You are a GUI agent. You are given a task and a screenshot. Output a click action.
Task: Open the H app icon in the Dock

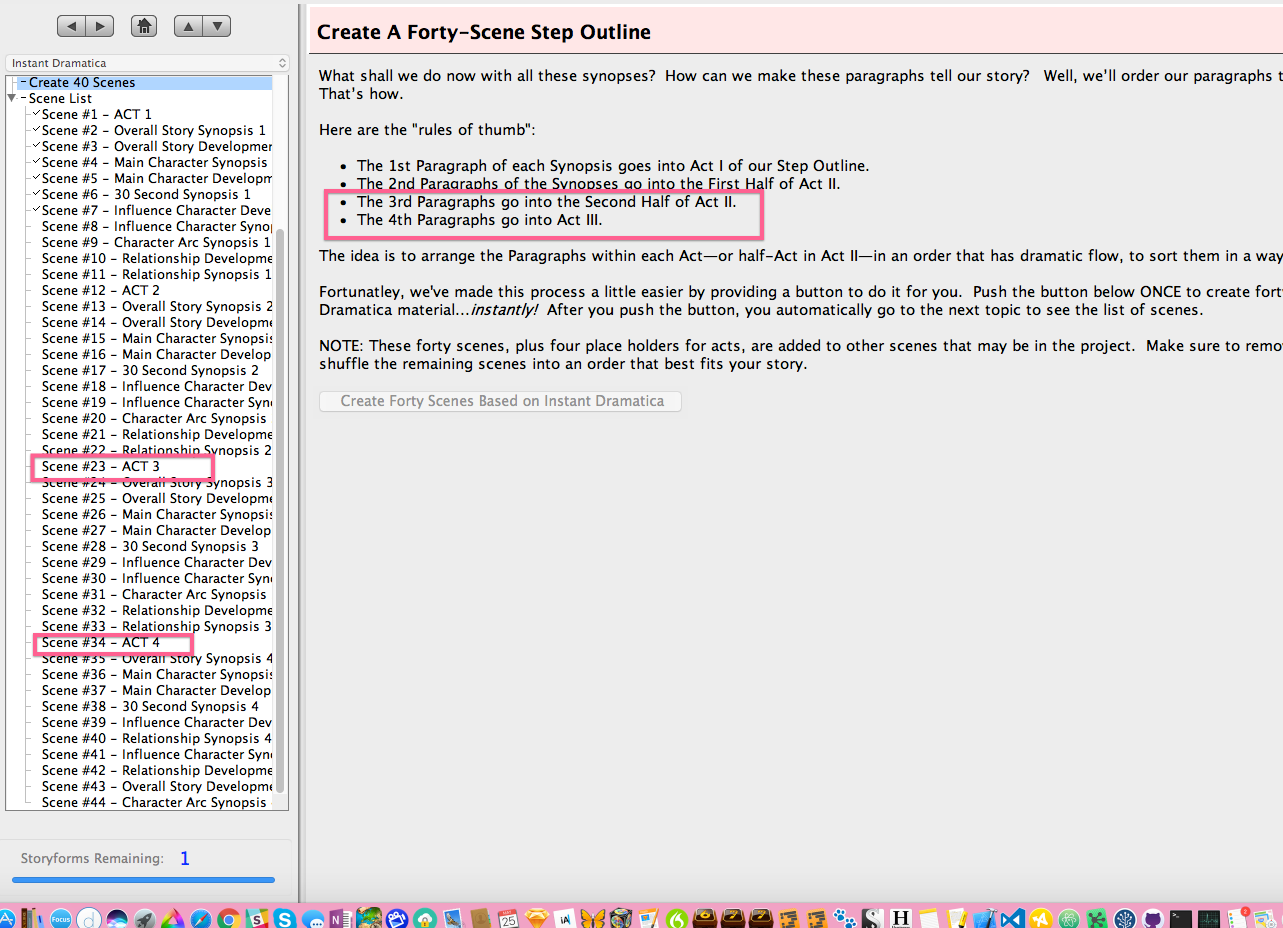point(900,919)
